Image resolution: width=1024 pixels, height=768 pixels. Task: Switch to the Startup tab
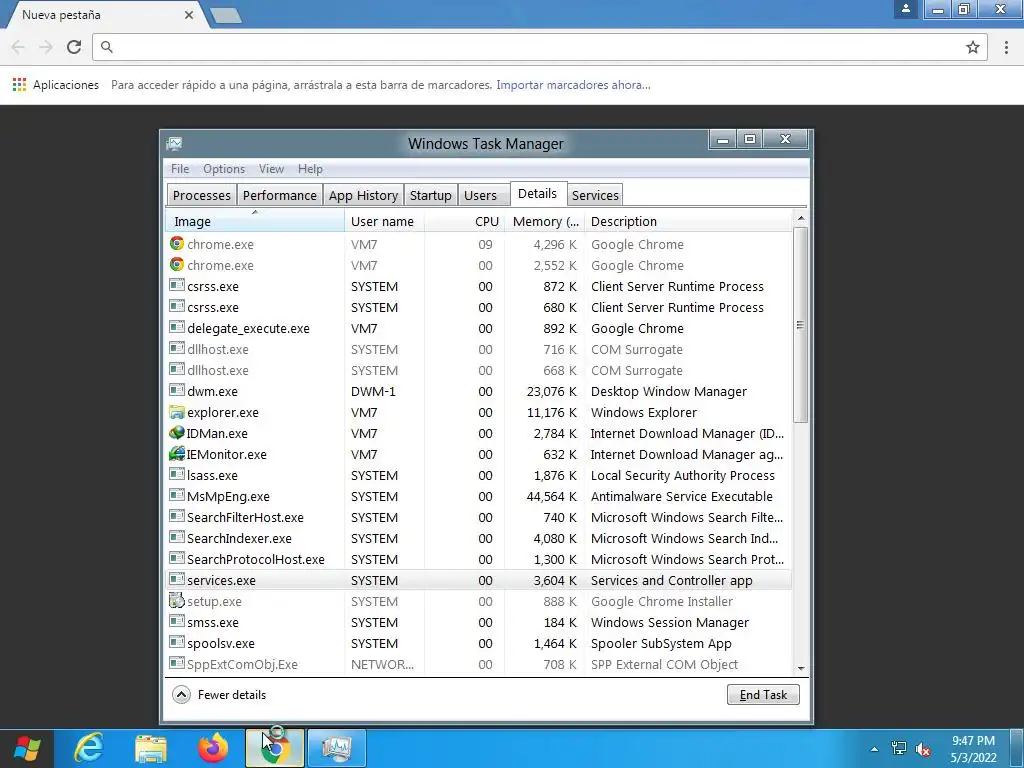tap(430, 195)
